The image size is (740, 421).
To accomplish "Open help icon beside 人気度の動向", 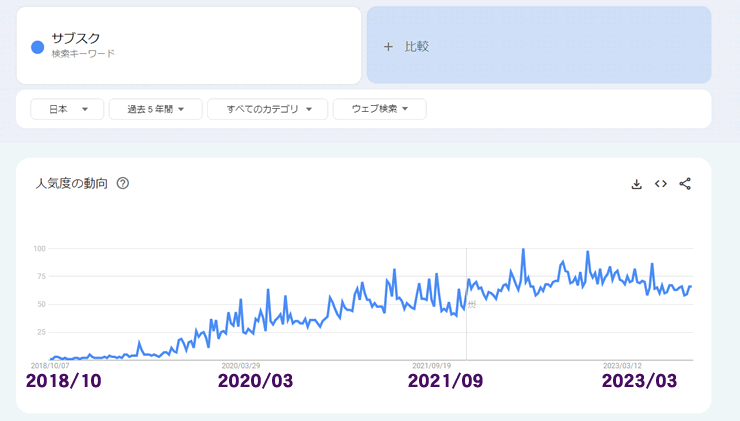I will coord(123,184).
